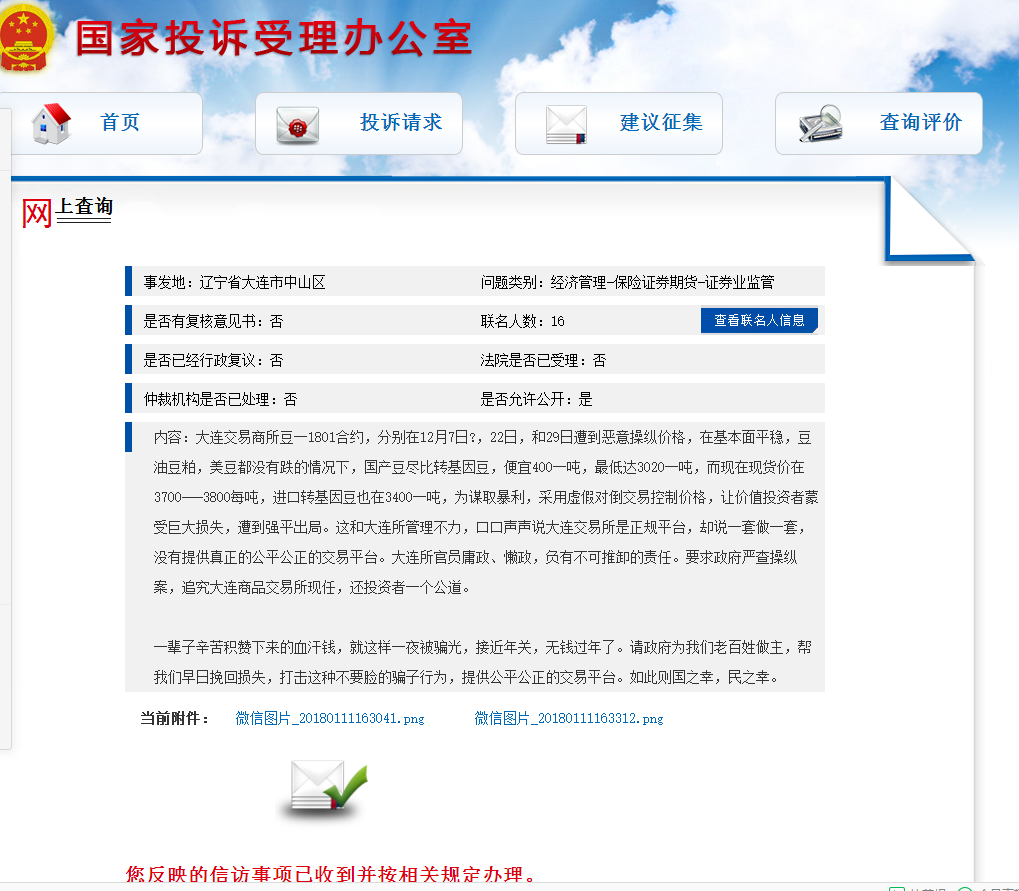Open attachment 微信图片_20180111163312.png
The image size is (1019, 891).
tap(569, 718)
